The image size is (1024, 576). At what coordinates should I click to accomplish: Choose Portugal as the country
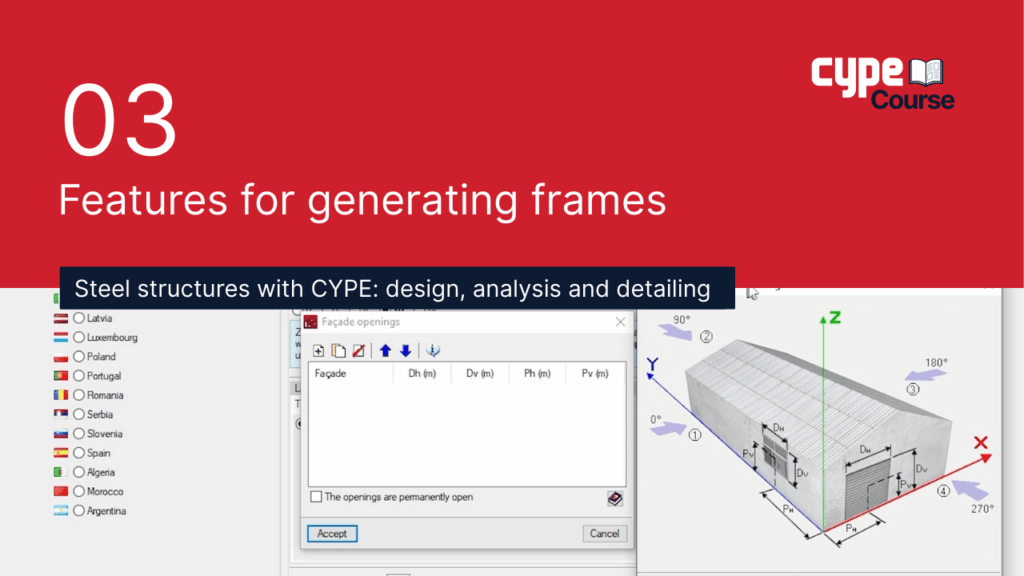click(x=79, y=376)
